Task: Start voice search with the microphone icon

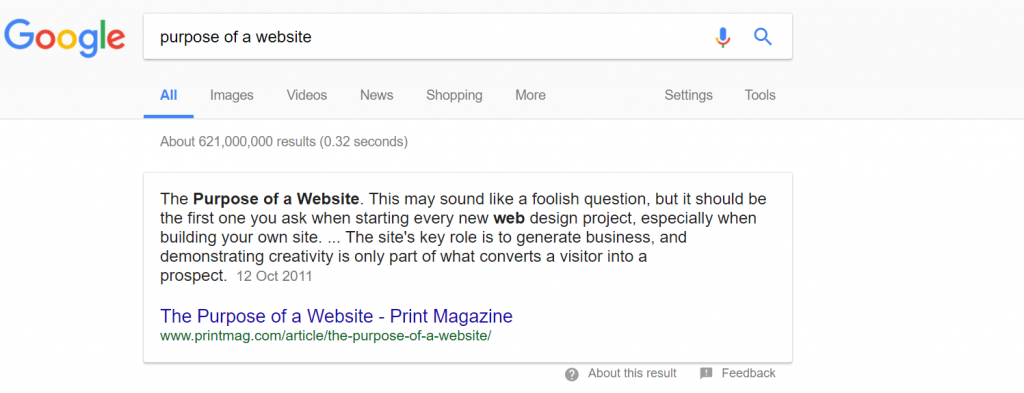Action: [722, 37]
